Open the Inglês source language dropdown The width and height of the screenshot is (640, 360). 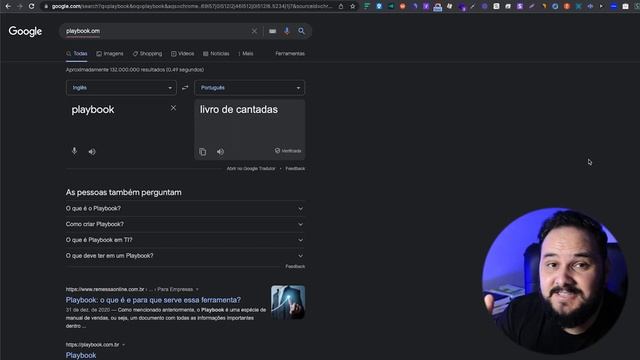click(121, 88)
